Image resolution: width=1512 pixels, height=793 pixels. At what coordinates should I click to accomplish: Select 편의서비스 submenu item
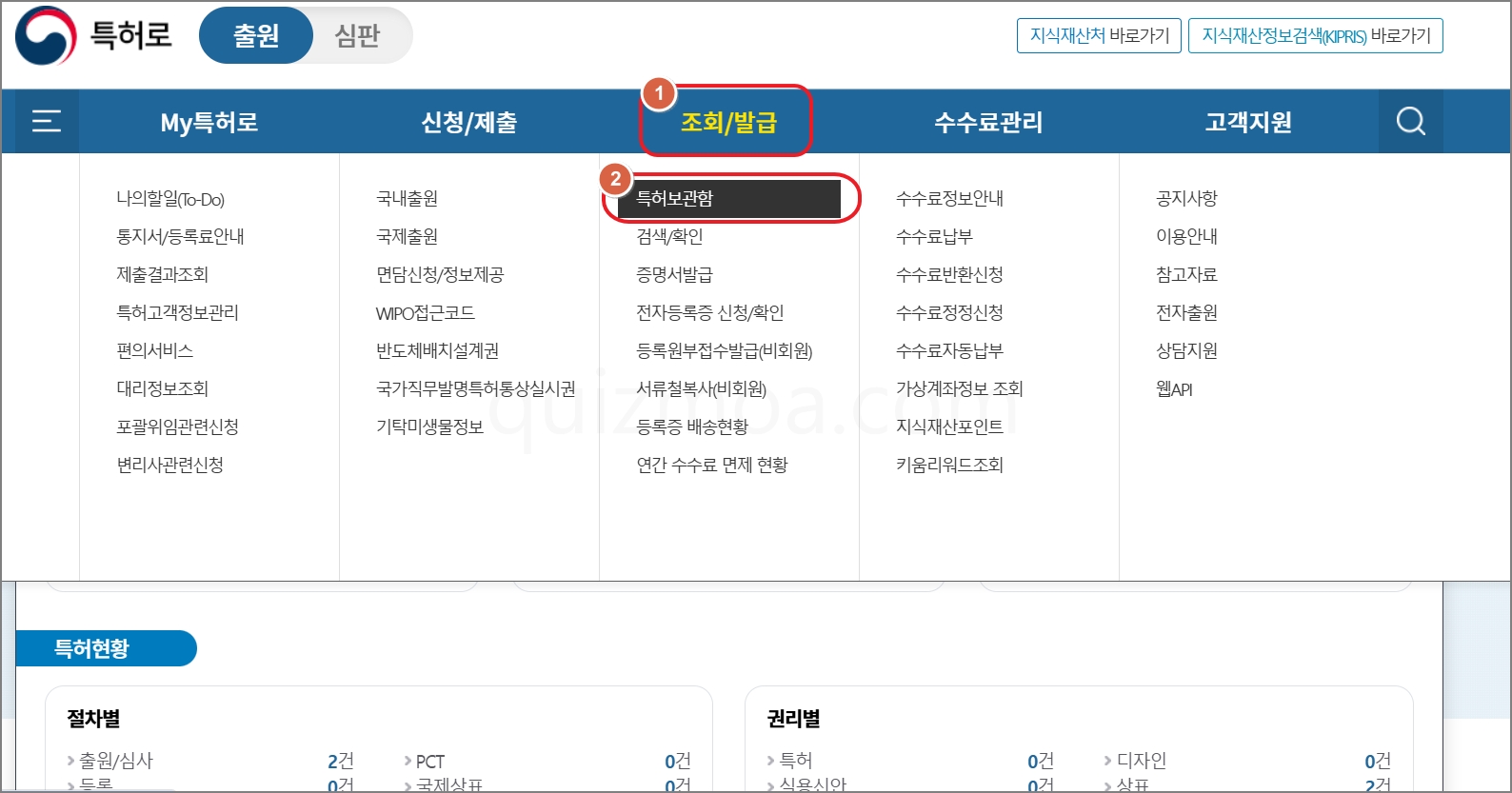[x=154, y=351]
